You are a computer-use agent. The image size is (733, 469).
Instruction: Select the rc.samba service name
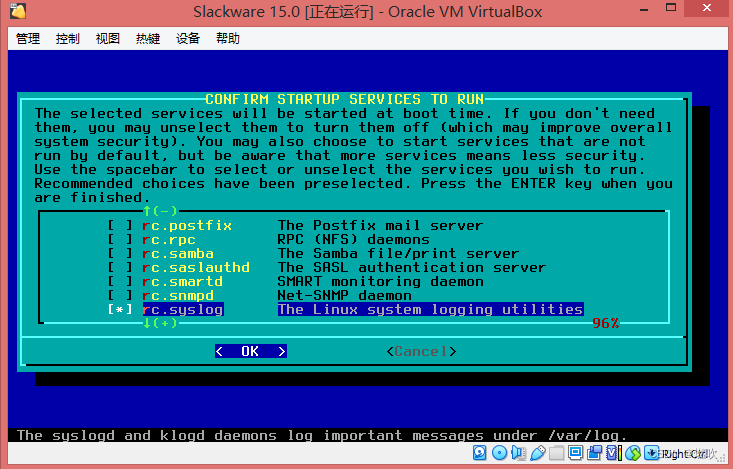[x=178, y=254]
